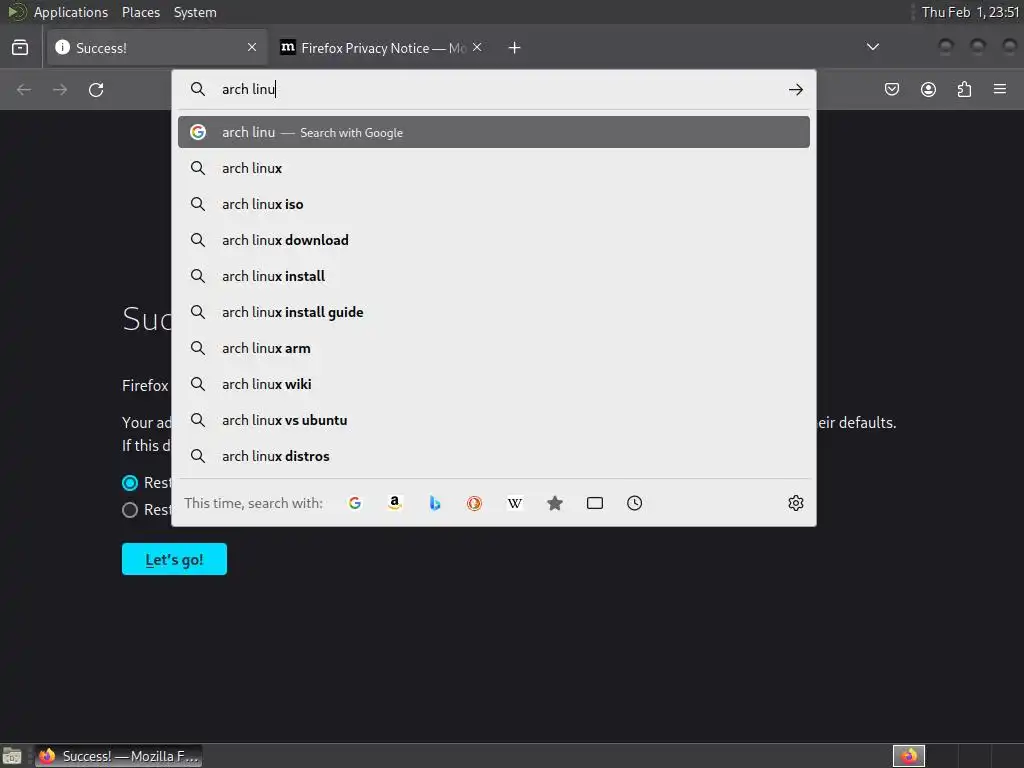The width and height of the screenshot is (1024, 768).
Task: Pick the 'arch linux distros' suggestion
Action: pos(494,455)
